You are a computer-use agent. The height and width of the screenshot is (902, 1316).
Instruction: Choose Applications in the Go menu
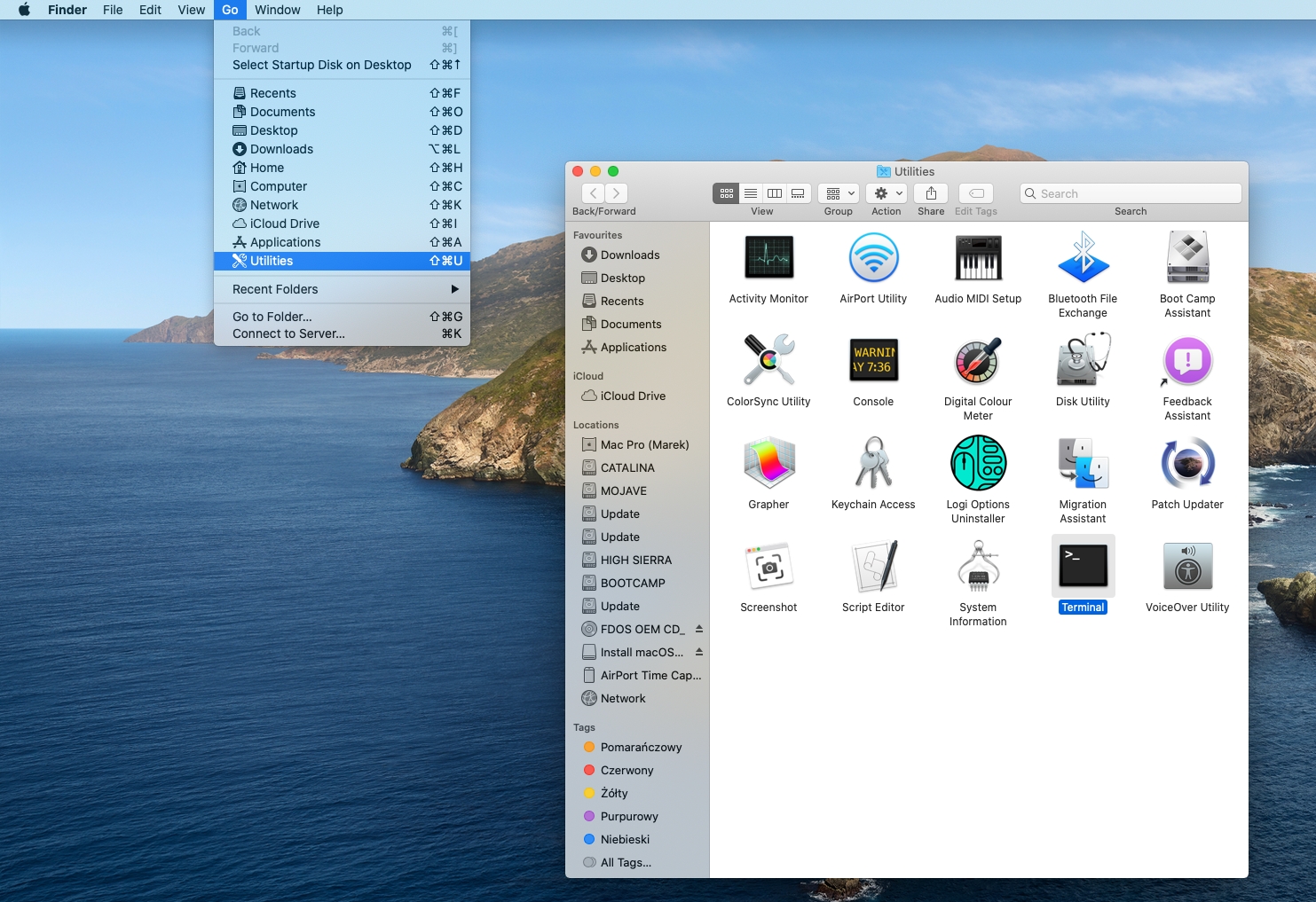tap(342, 242)
